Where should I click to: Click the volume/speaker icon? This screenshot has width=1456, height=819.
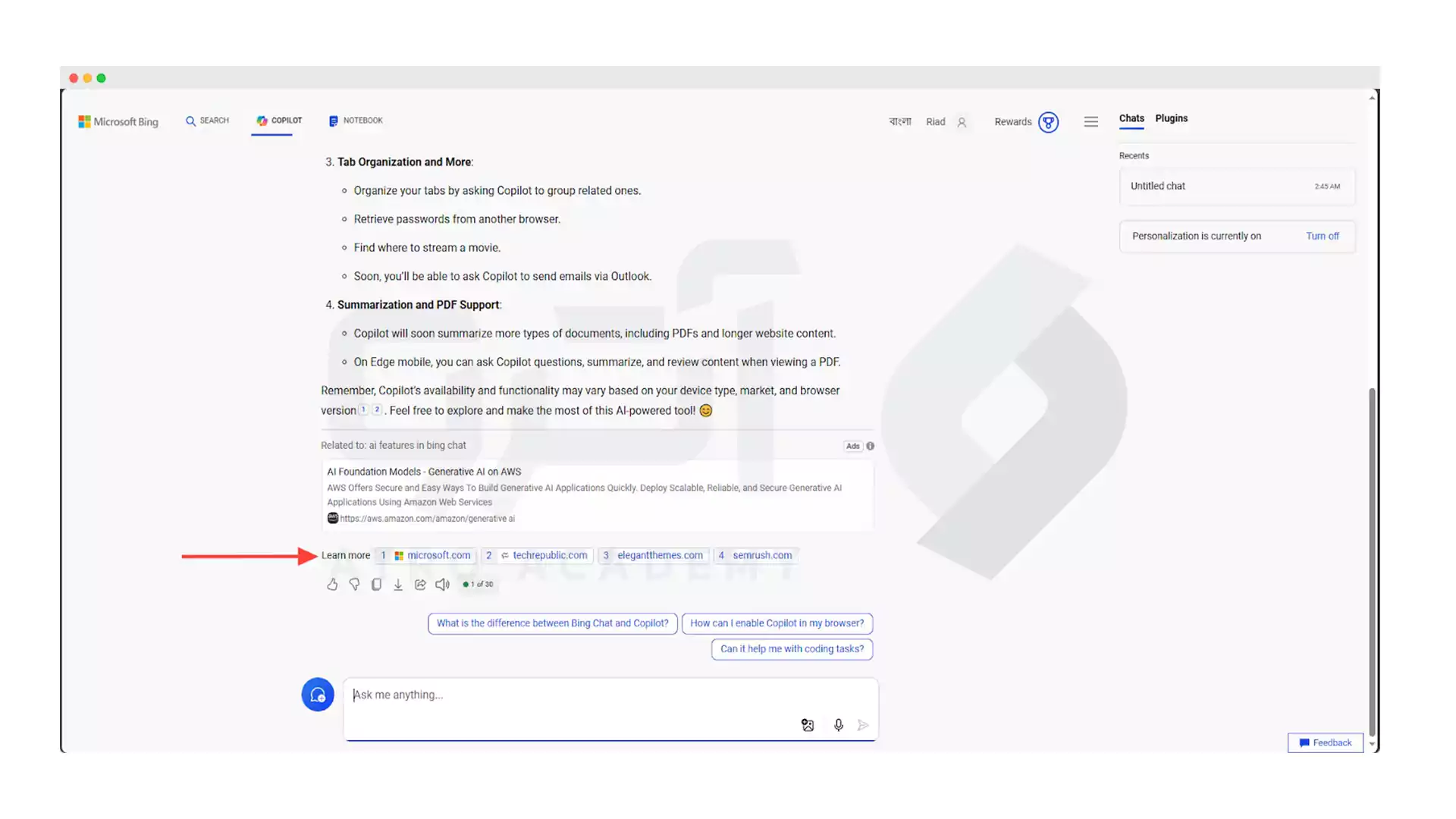(442, 584)
